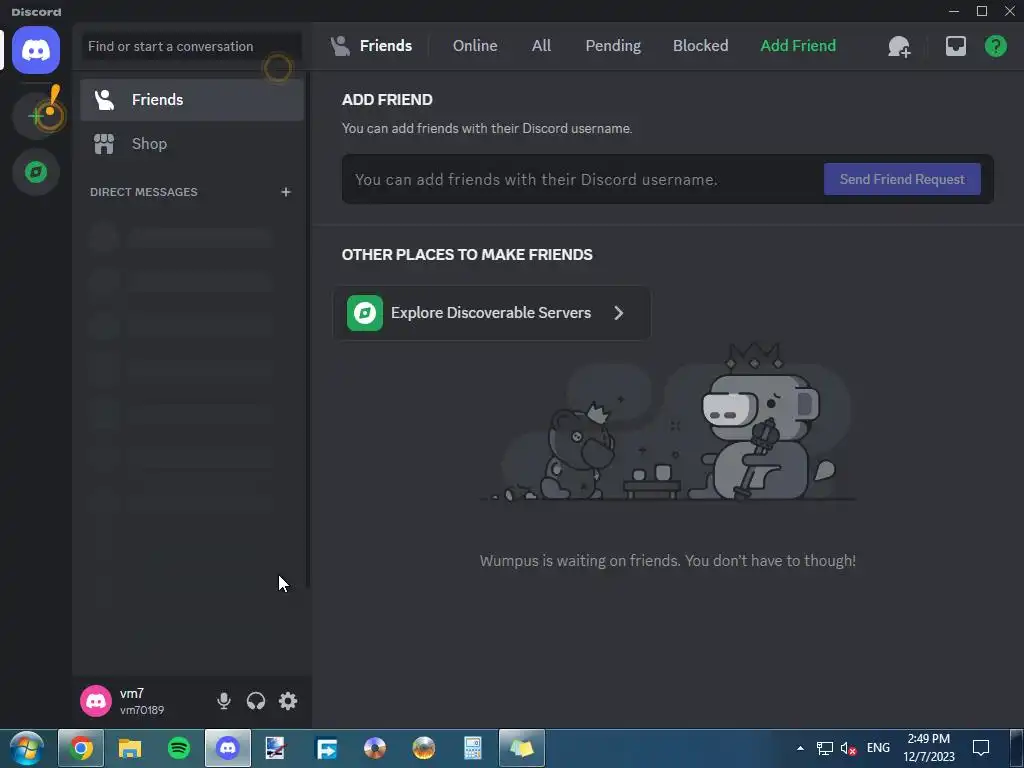Screen dimensions: 1024x768
Task: Open the Help question mark icon
Action: click(x=995, y=46)
